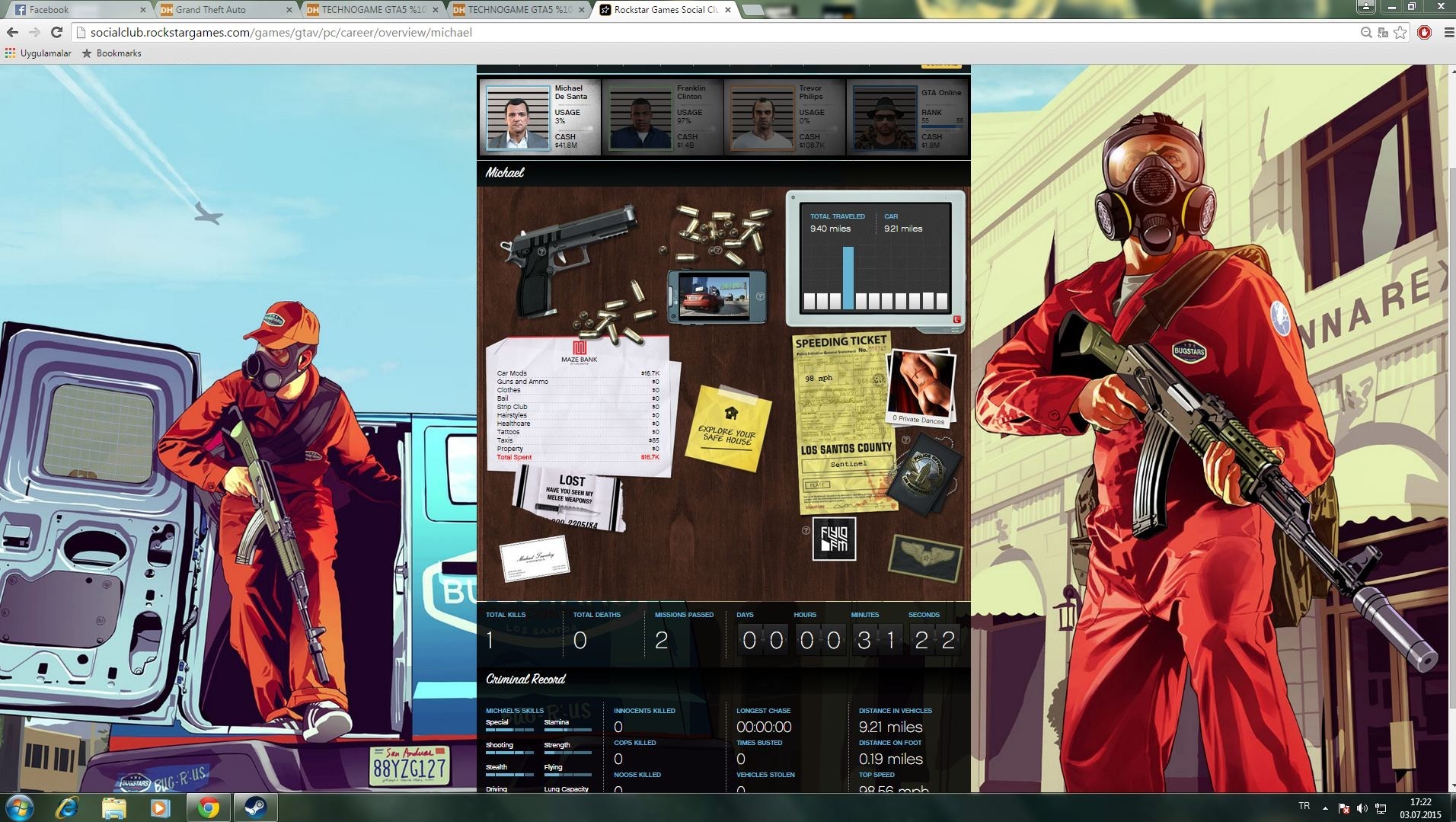
Task: Open the Action Center flag icon
Action: (x=1344, y=808)
